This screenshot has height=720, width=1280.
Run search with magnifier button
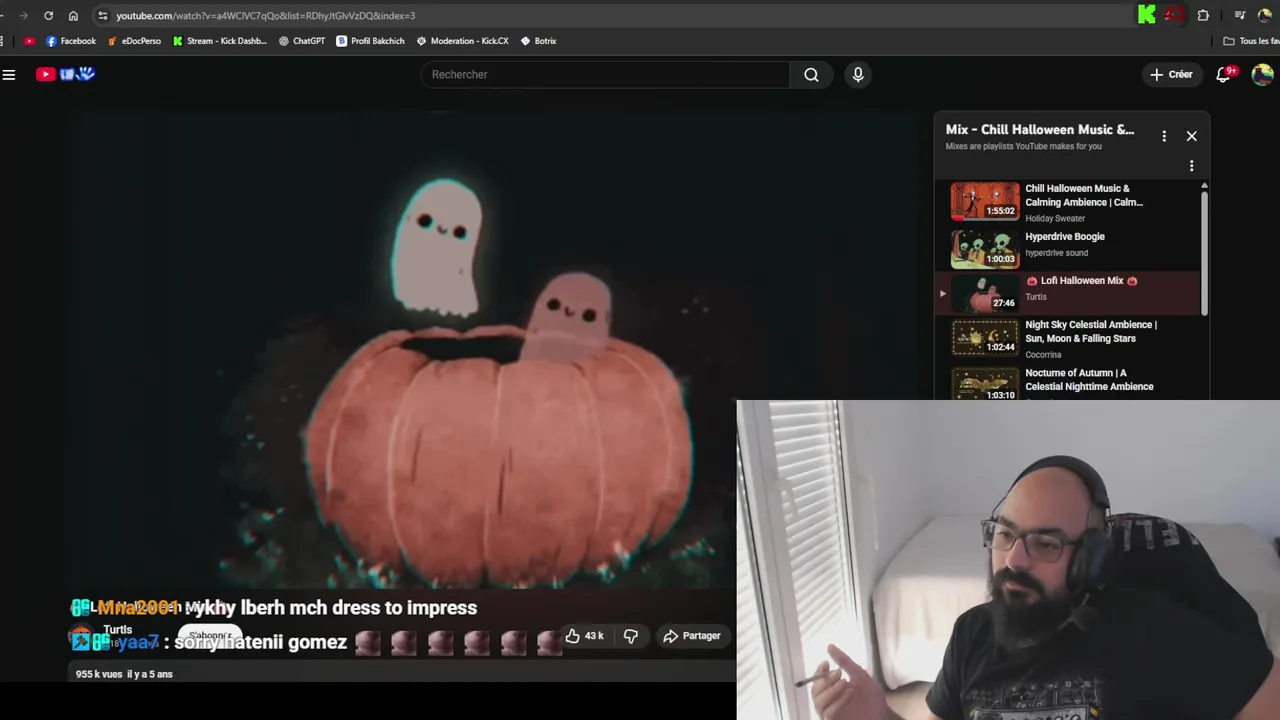click(811, 74)
